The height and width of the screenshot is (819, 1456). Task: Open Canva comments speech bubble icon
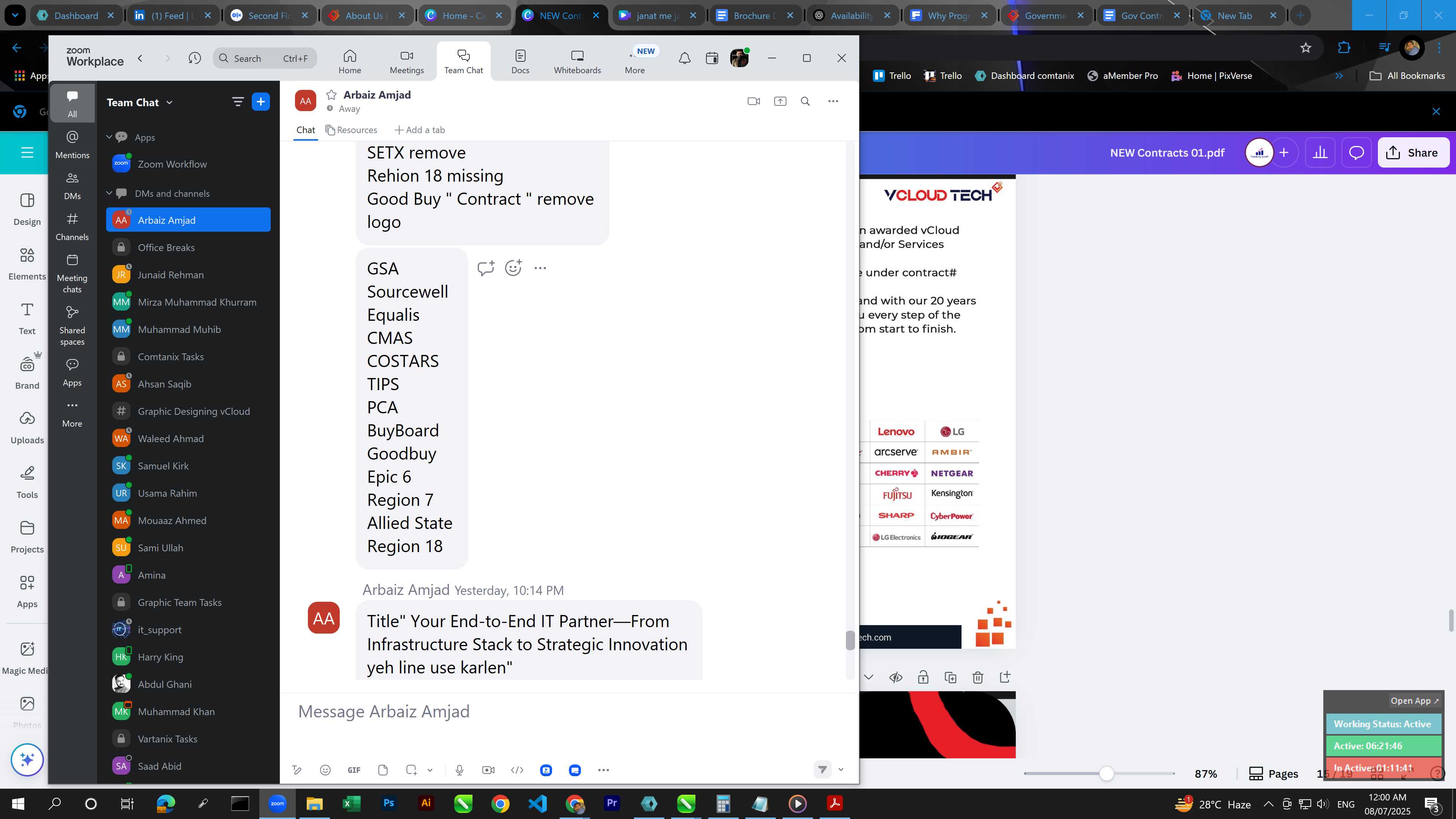click(x=1357, y=152)
